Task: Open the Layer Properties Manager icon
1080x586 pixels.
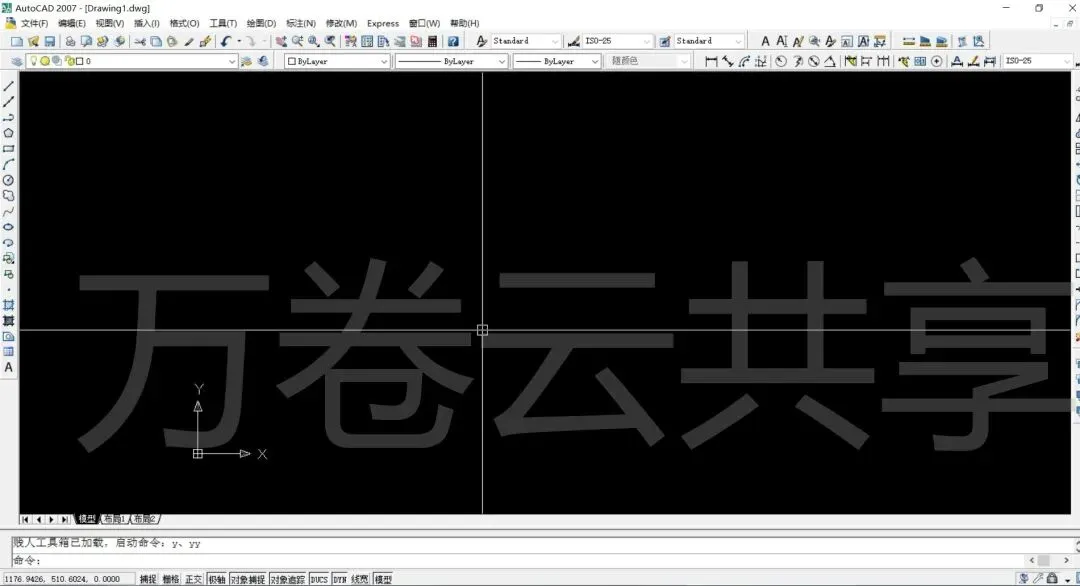Action: click(17, 61)
